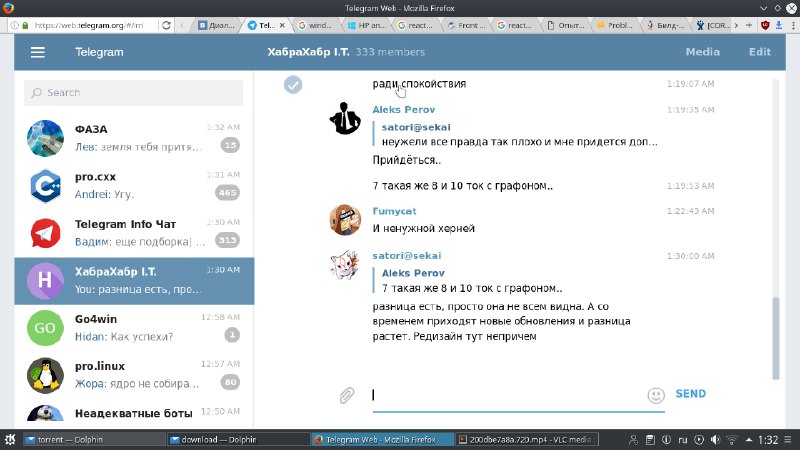
Task: Switch to the Опыт... tab
Action: [x=566, y=25]
